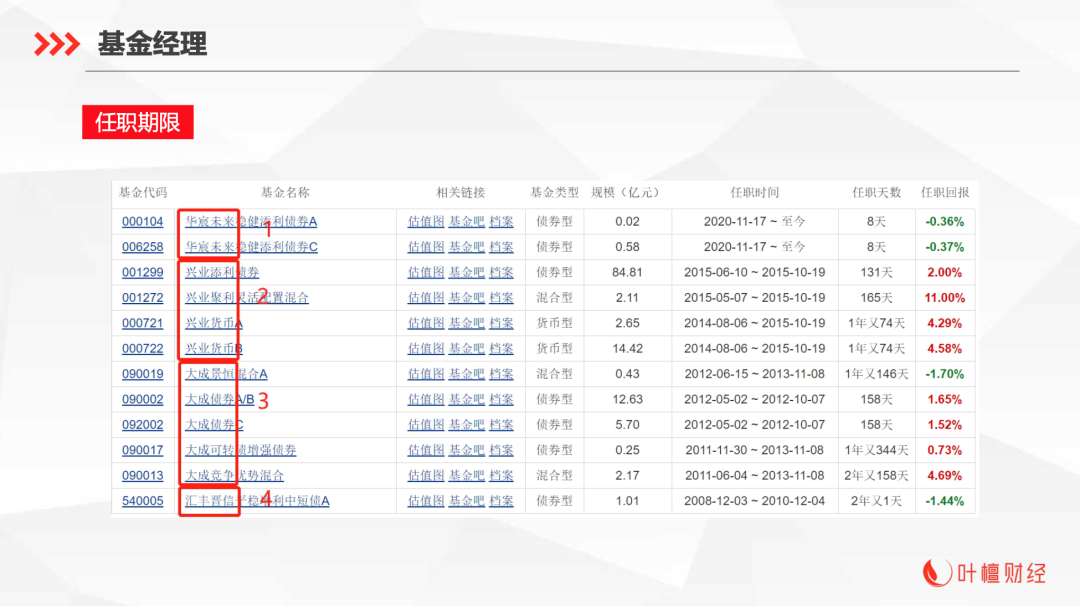Click 估值图 in the 090002 row

tap(426, 400)
